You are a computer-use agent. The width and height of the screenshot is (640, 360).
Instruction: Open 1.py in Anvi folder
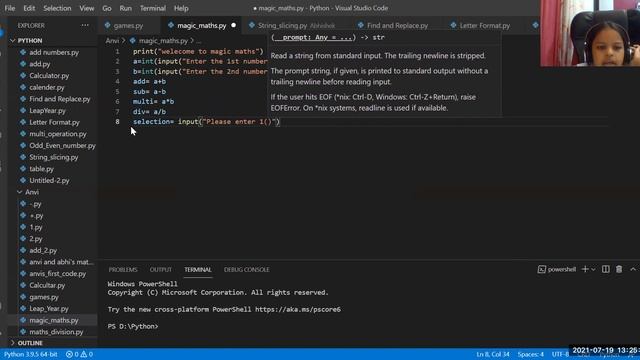point(36,227)
